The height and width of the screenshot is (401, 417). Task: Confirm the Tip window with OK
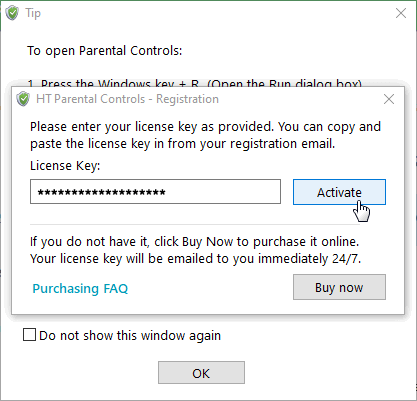[x=201, y=373]
